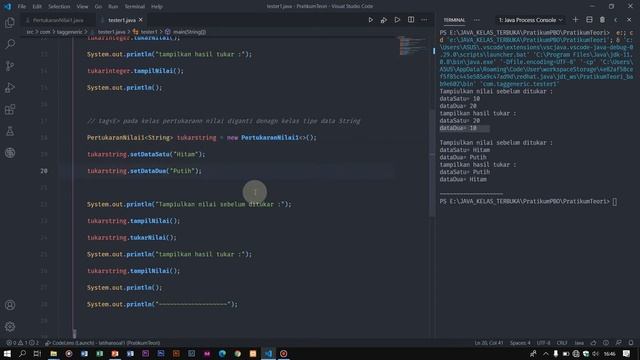
Task: Click the tester1 class breadcrumb segment
Action: coord(149,32)
